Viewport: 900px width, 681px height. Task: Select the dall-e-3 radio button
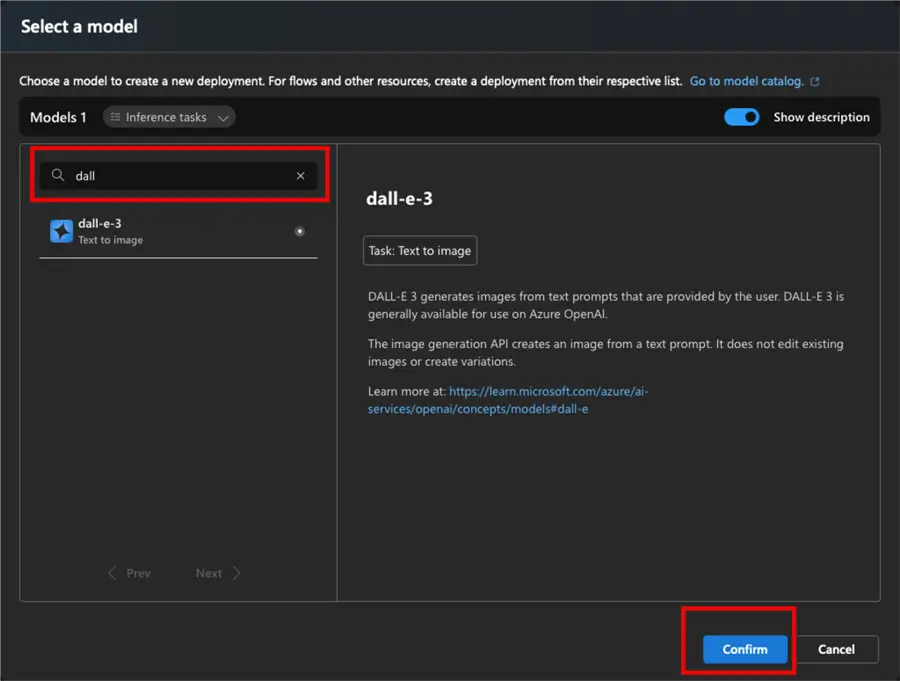(x=300, y=231)
